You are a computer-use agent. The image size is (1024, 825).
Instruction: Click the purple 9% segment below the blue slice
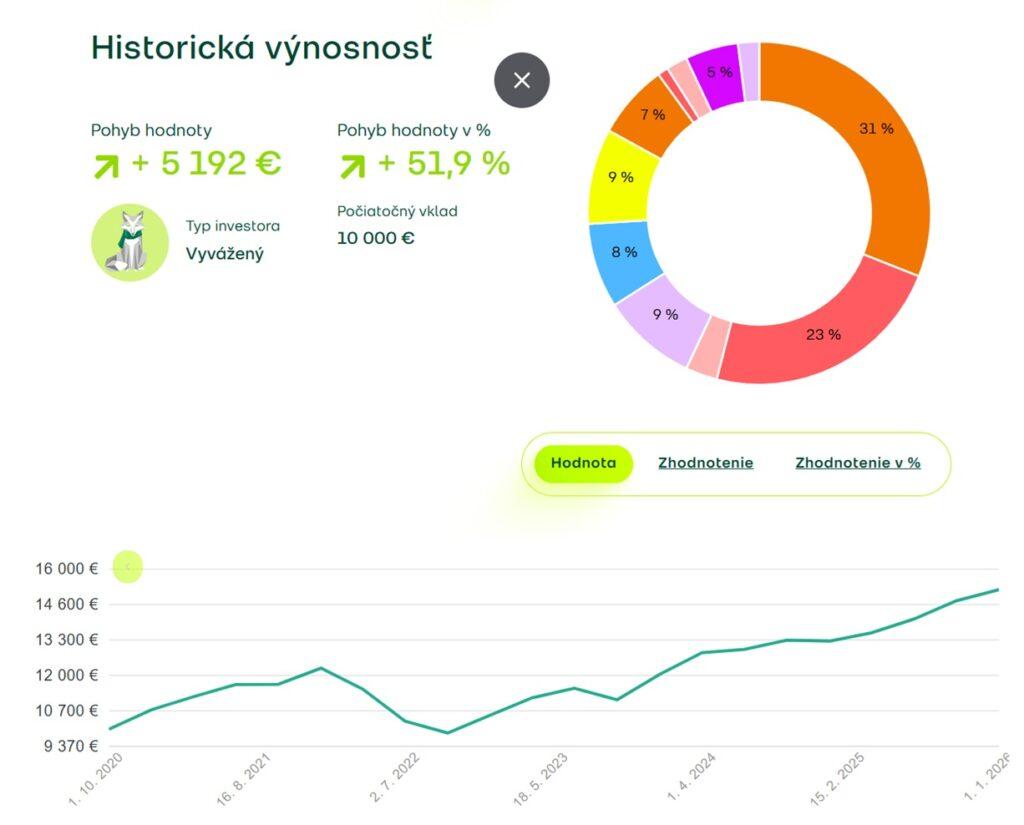[666, 315]
